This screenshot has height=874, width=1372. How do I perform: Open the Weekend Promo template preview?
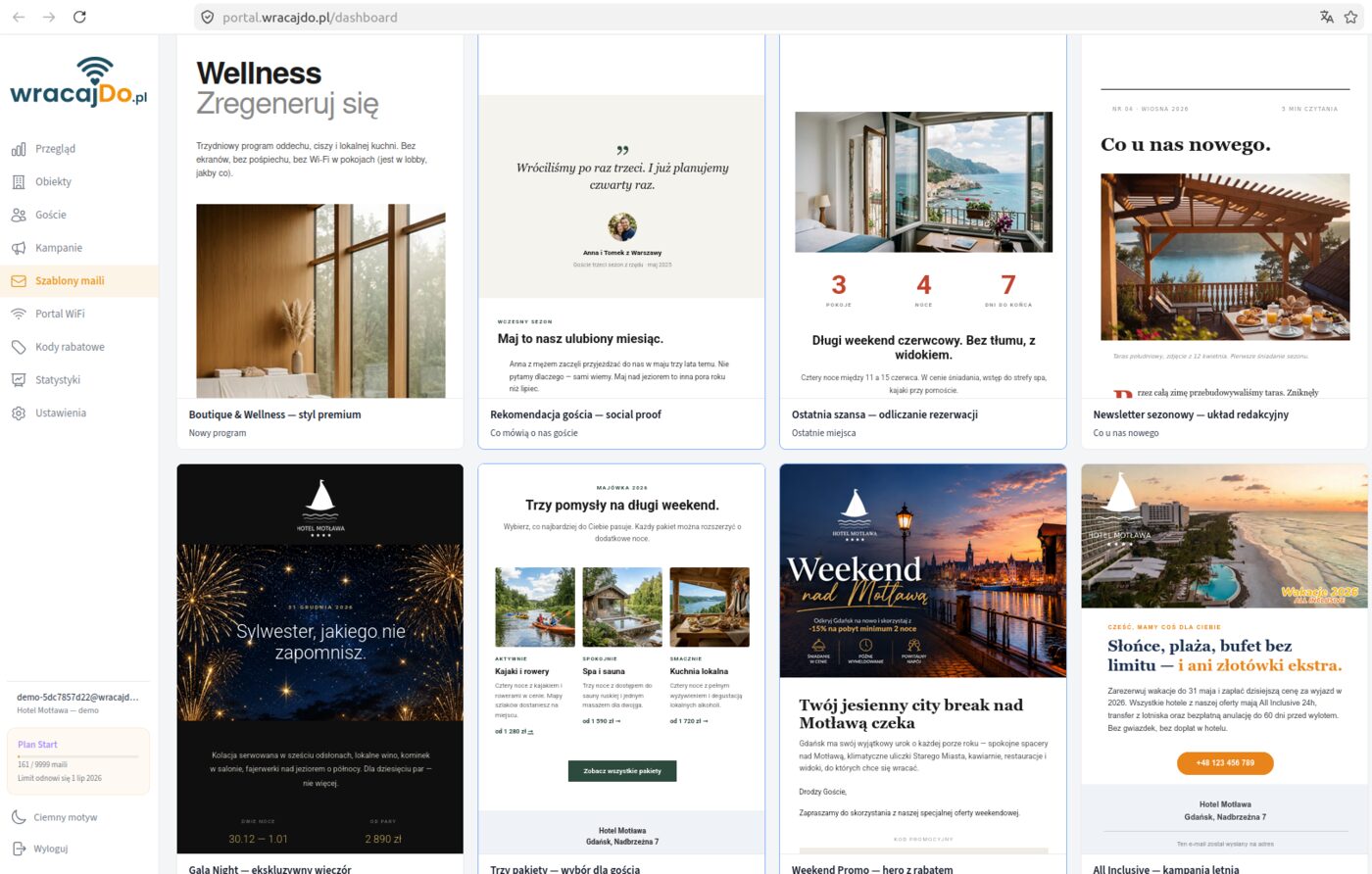pos(923,658)
